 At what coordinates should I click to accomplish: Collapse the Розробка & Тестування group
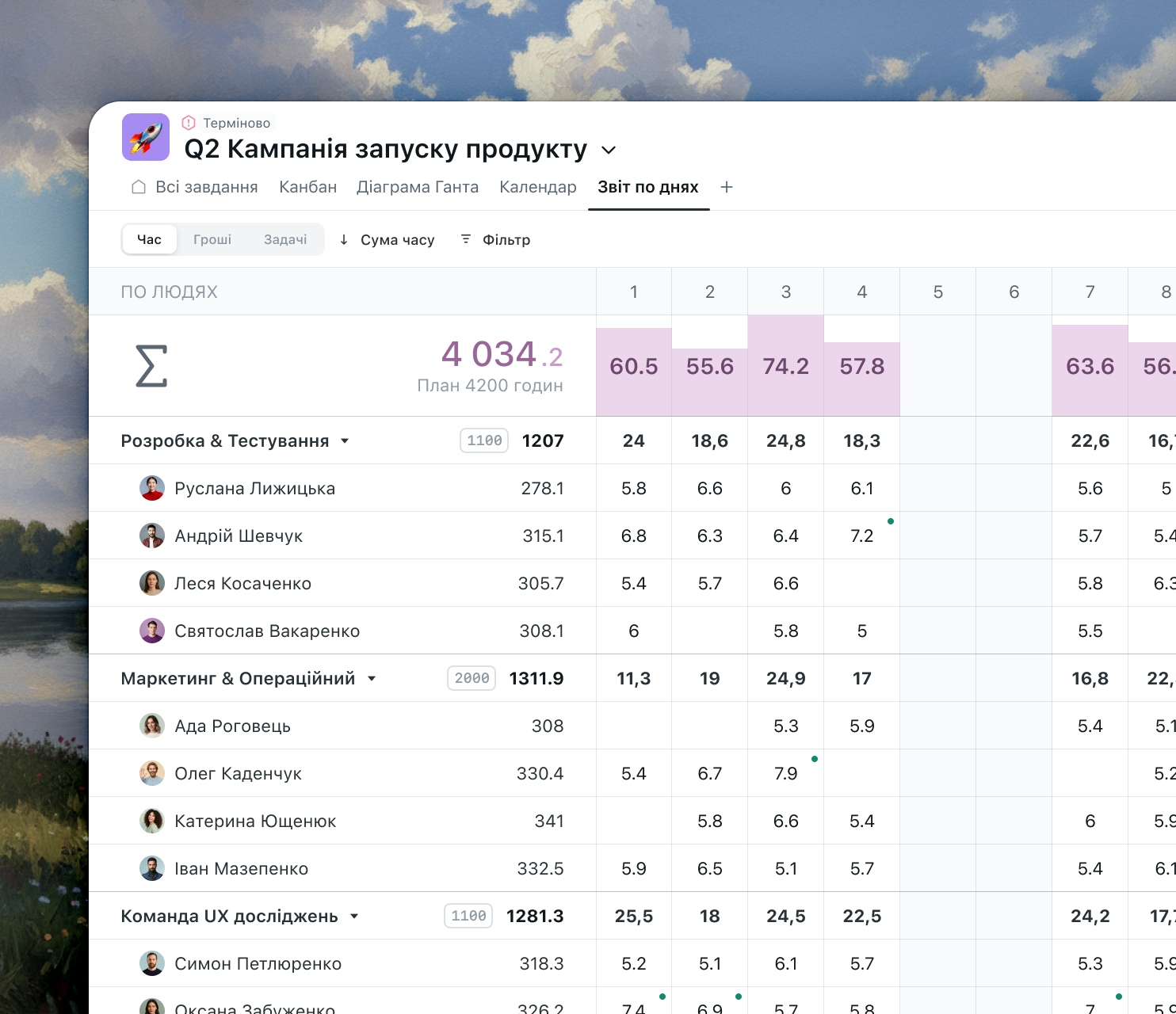345,441
